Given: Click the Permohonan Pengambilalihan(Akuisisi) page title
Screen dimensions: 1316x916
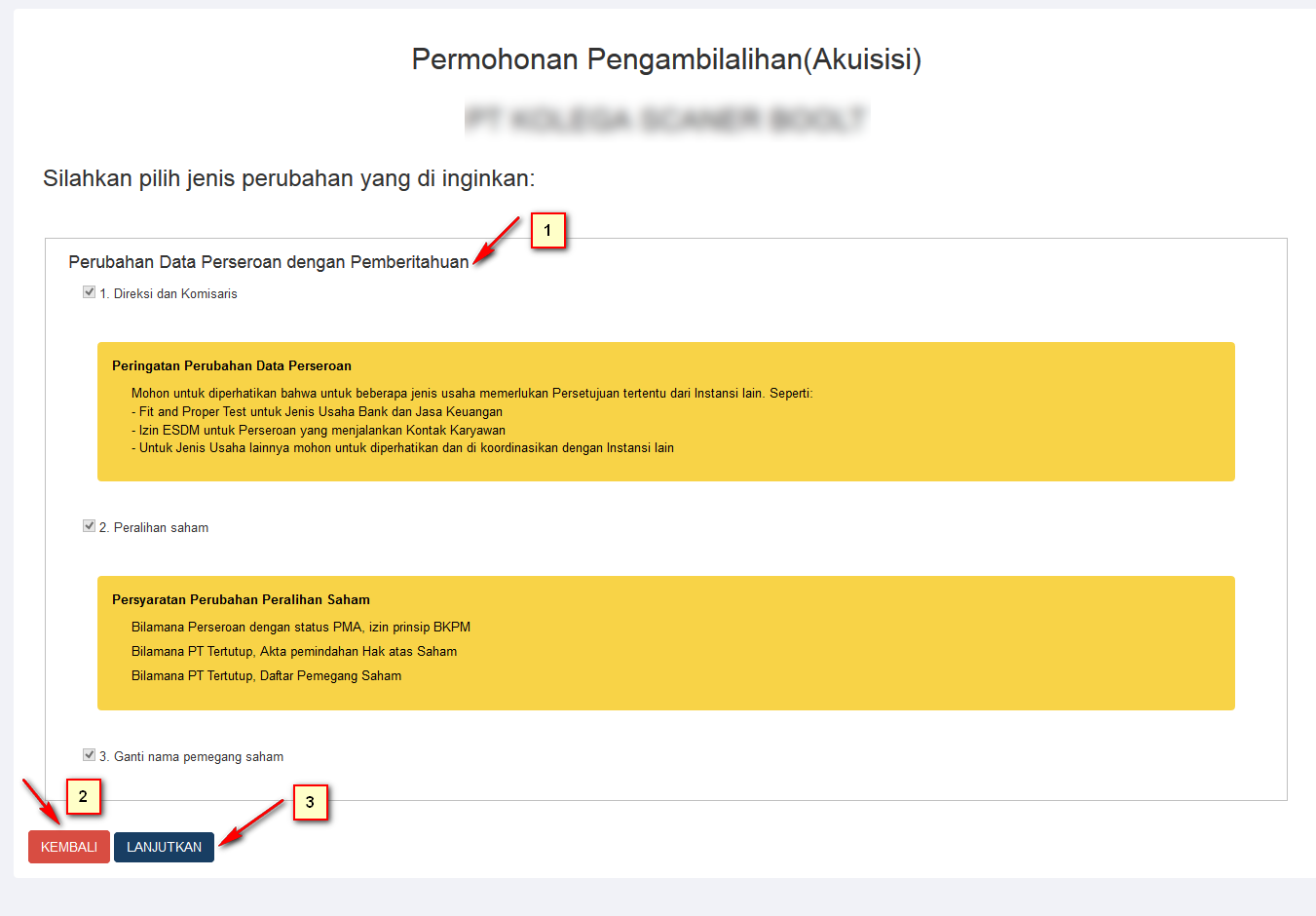Looking at the screenshot, I should (x=666, y=59).
